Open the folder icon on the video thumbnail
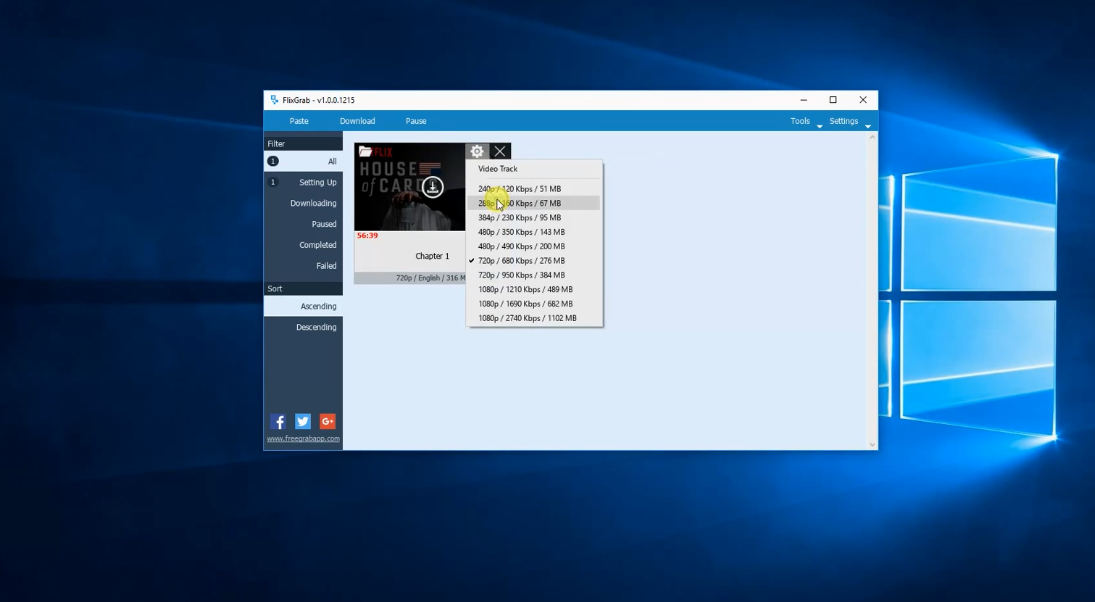1095x602 pixels. [365, 152]
